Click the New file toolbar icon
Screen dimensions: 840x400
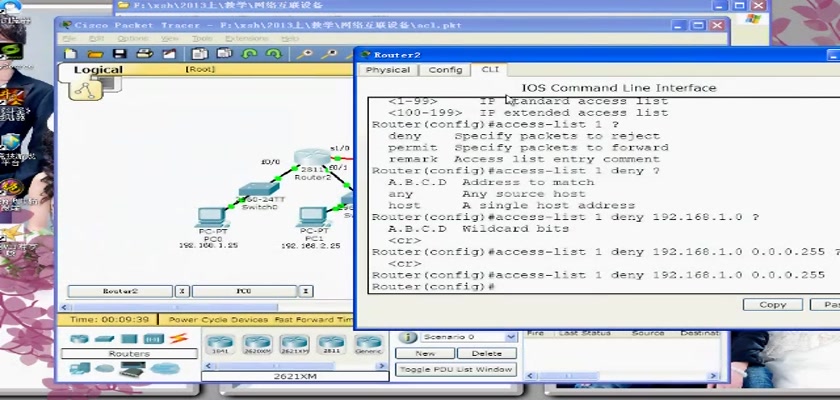point(71,54)
